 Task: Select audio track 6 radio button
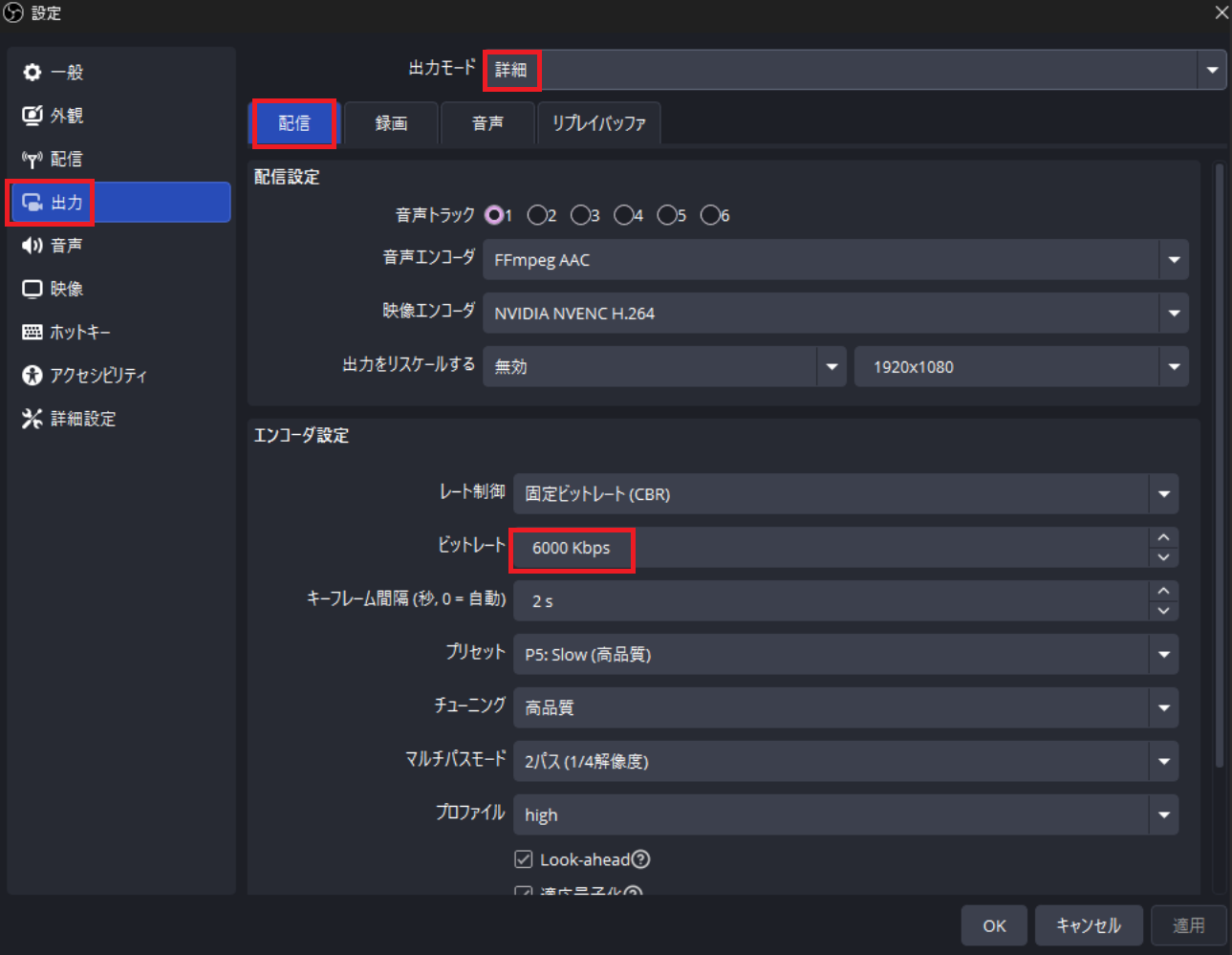(x=710, y=215)
